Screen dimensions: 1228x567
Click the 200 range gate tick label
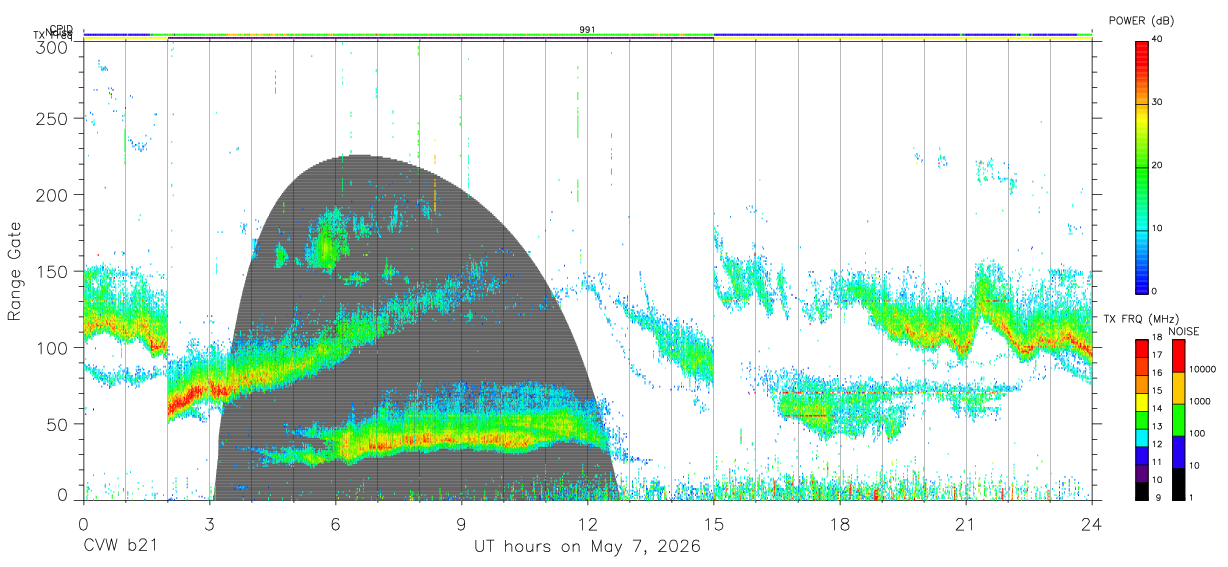52,194
